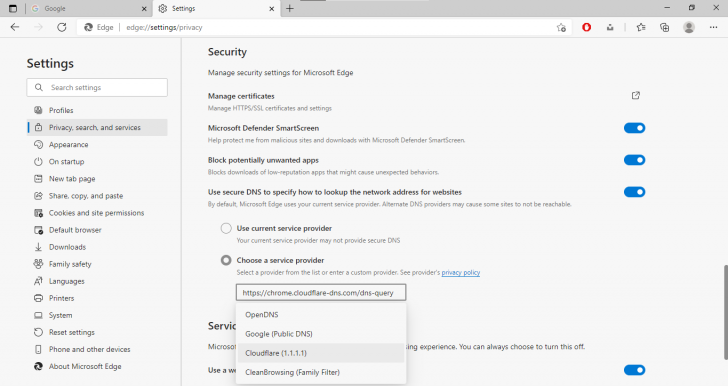Click the Reset settings icon
This screenshot has height=386, width=728.
[x=38, y=332]
